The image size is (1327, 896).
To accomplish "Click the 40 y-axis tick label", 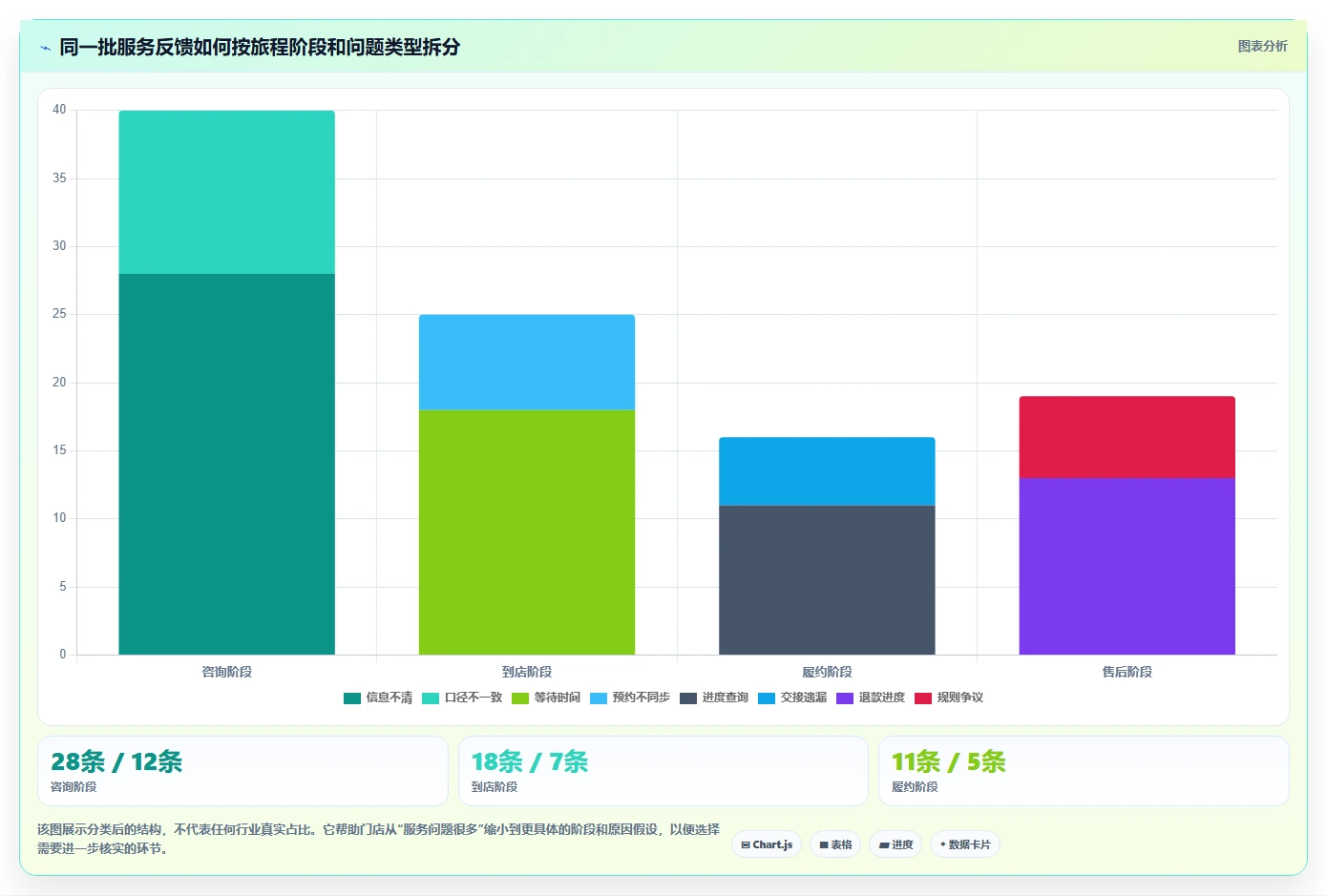I will (x=59, y=110).
